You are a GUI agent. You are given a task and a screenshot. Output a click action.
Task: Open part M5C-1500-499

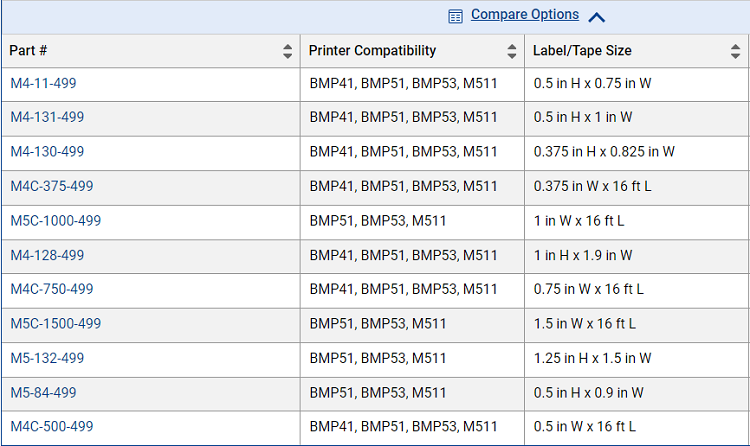tap(56, 323)
